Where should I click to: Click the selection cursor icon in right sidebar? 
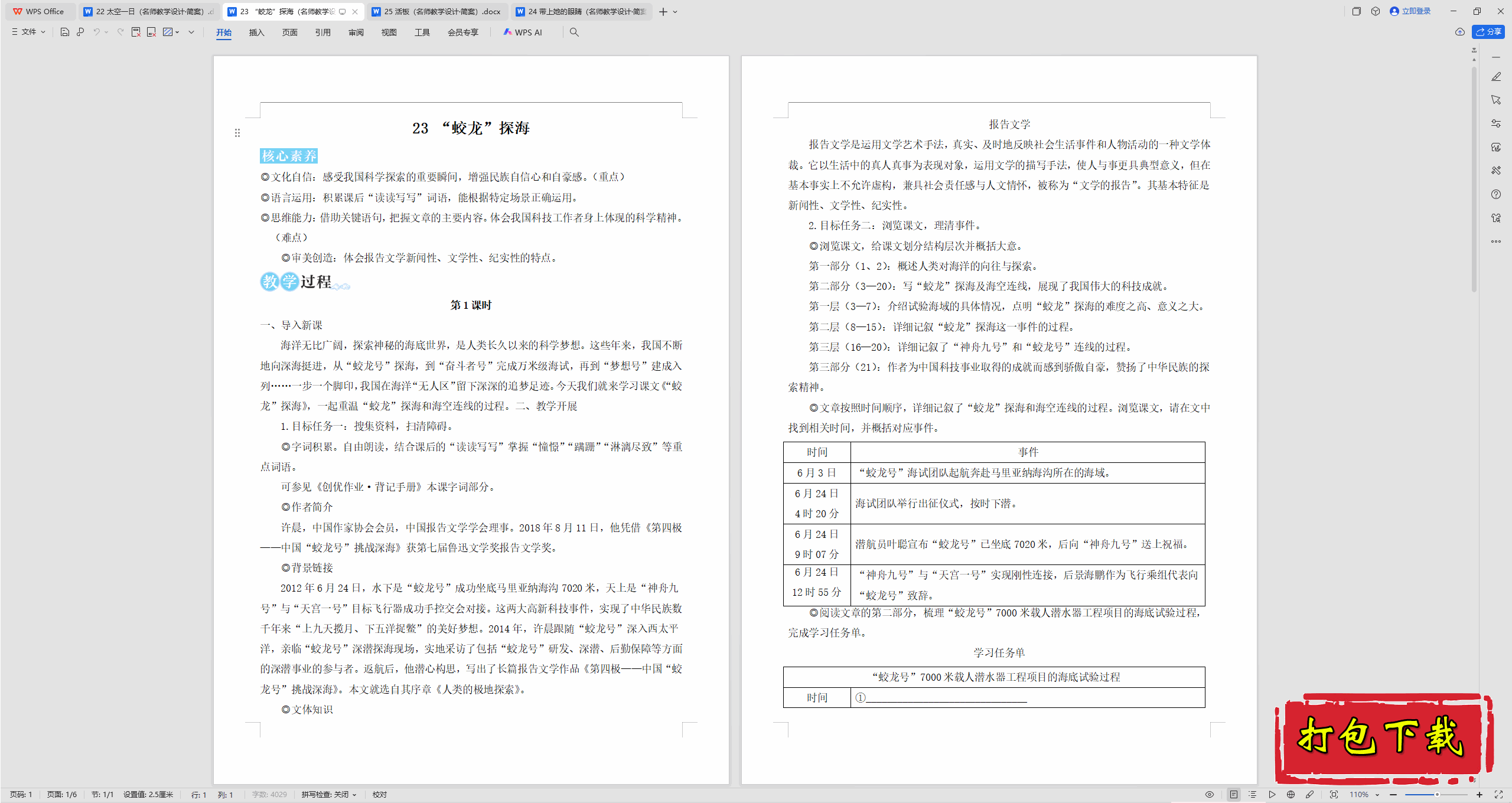tap(1496, 100)
